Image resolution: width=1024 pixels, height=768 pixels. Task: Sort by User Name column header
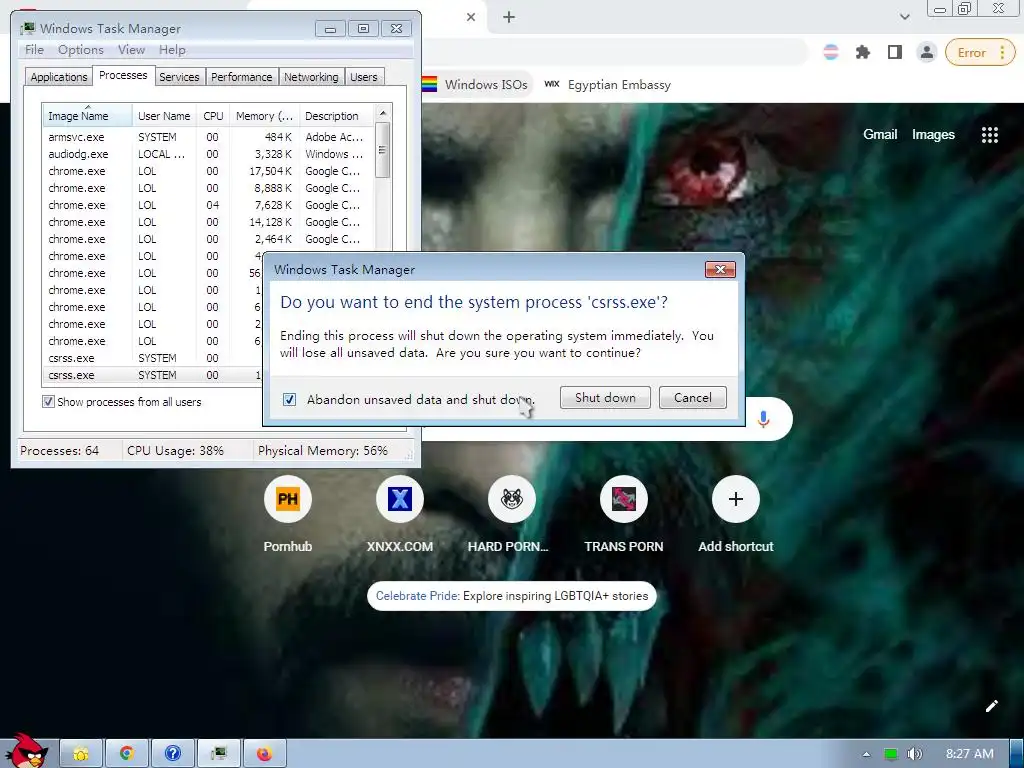pyautogui.click(x=164, y=116)
